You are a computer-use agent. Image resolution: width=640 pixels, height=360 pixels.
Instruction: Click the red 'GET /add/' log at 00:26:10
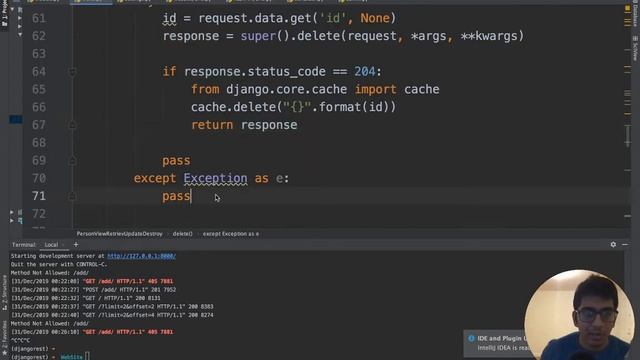128,332
